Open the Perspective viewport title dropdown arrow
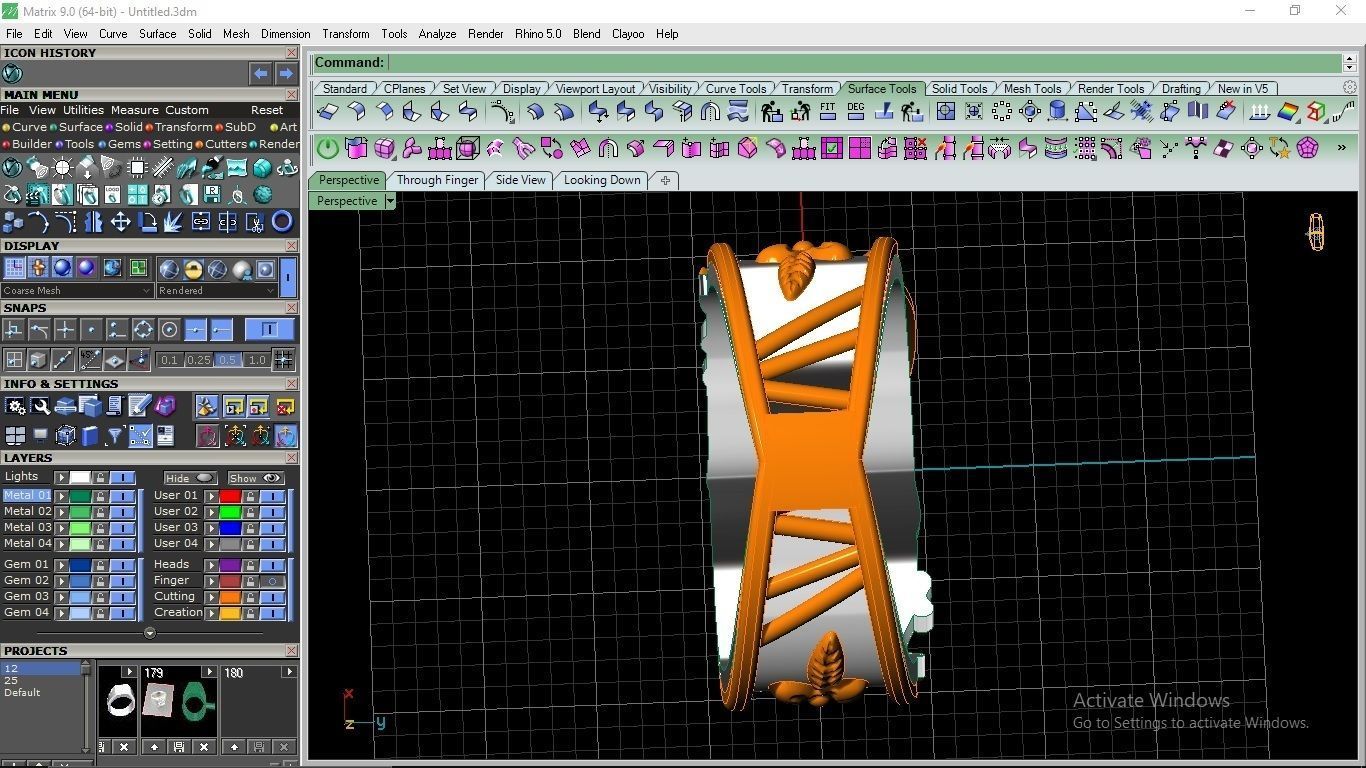 (x=390, y=201)
